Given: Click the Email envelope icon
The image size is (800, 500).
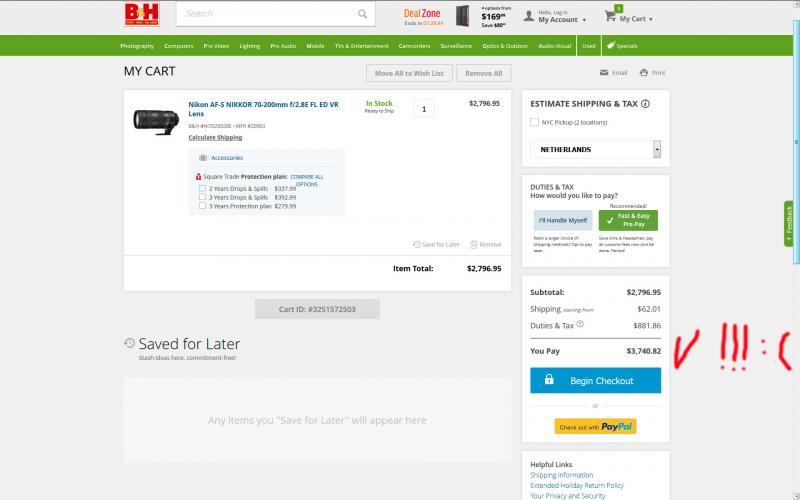Looking at the screenshot, I should pos(604,72).
